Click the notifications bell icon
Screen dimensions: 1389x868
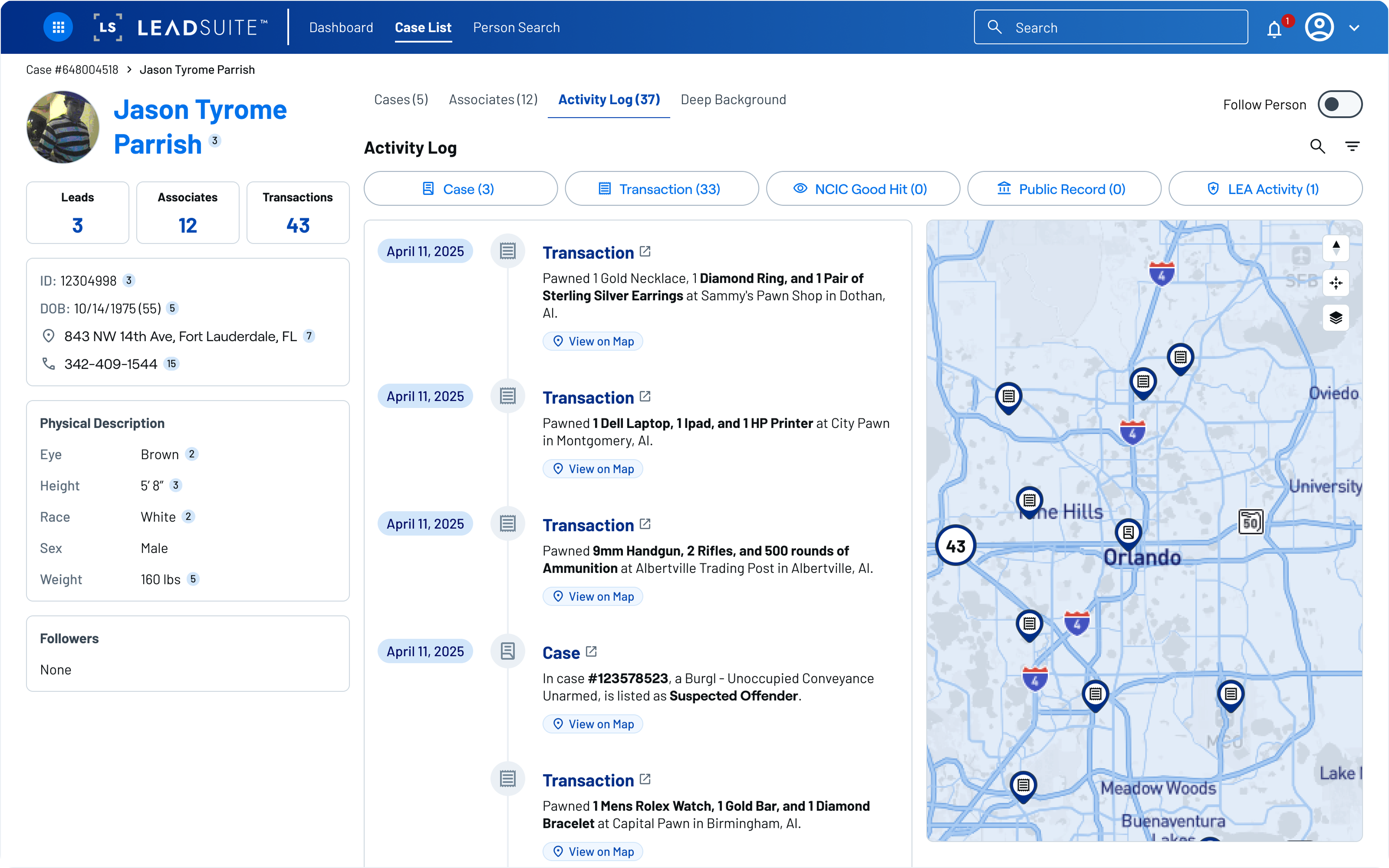coord(1274,29)
